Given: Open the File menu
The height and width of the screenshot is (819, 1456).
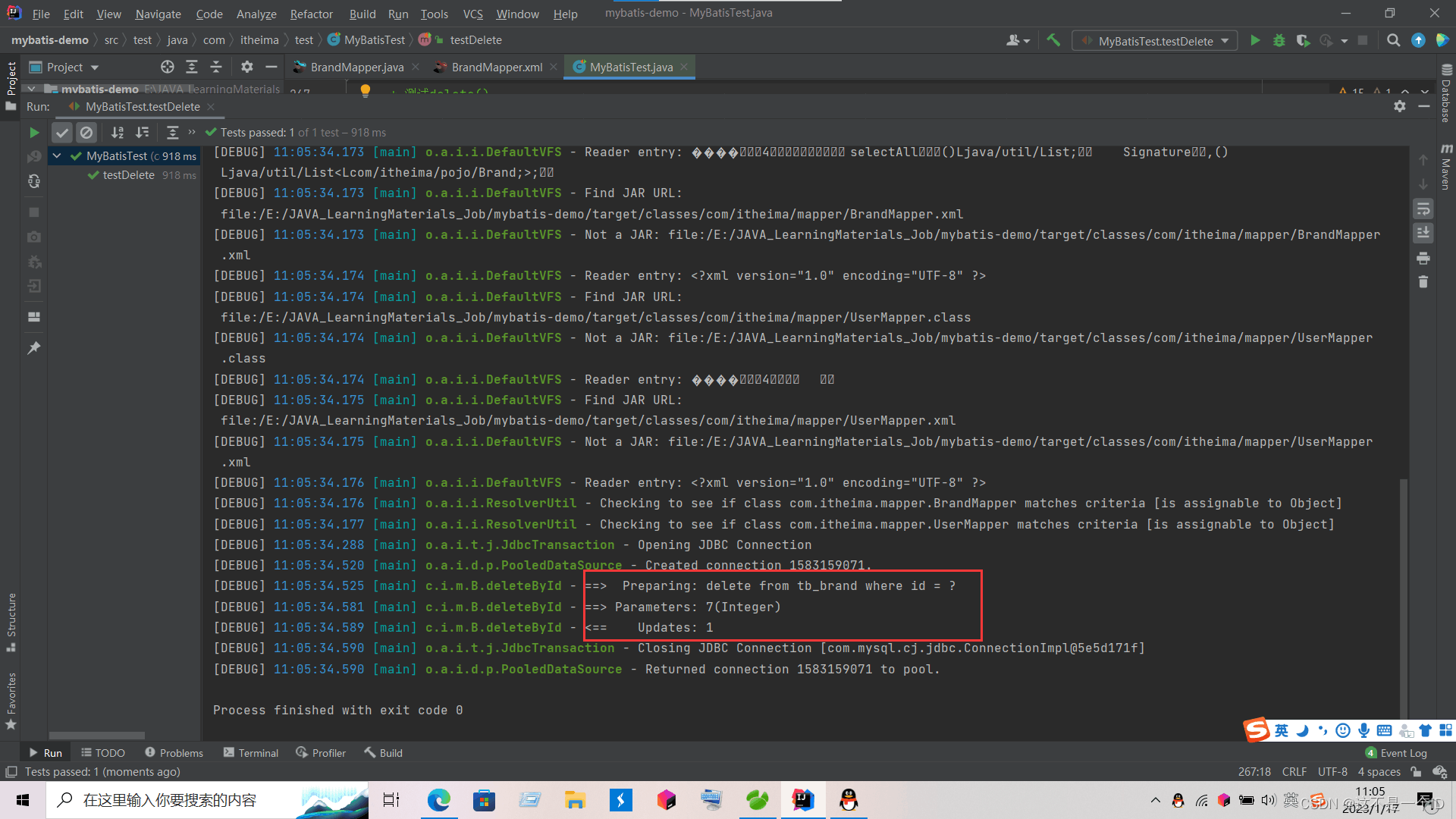Looking at the screenshot, I should coord(41,14).
